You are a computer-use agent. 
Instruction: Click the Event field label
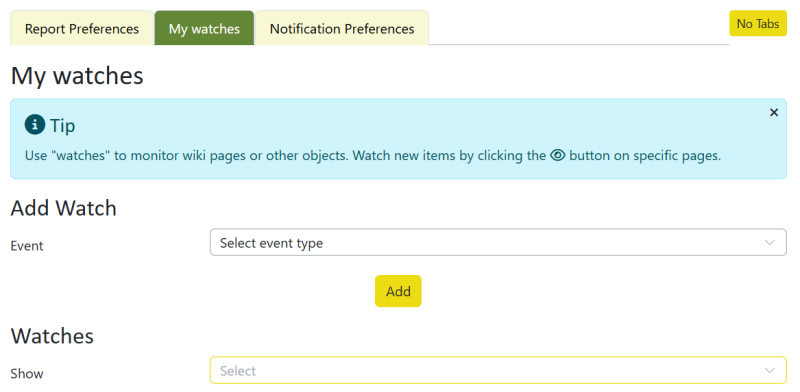[x=27, y=246]
